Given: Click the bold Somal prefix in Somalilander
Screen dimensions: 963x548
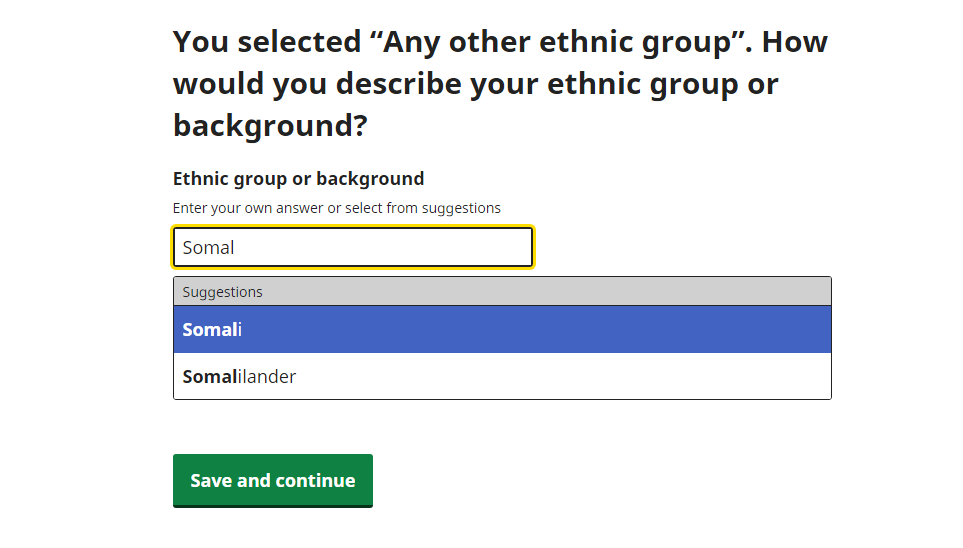Looking at the screenshot, I should (x=210, y=376).
